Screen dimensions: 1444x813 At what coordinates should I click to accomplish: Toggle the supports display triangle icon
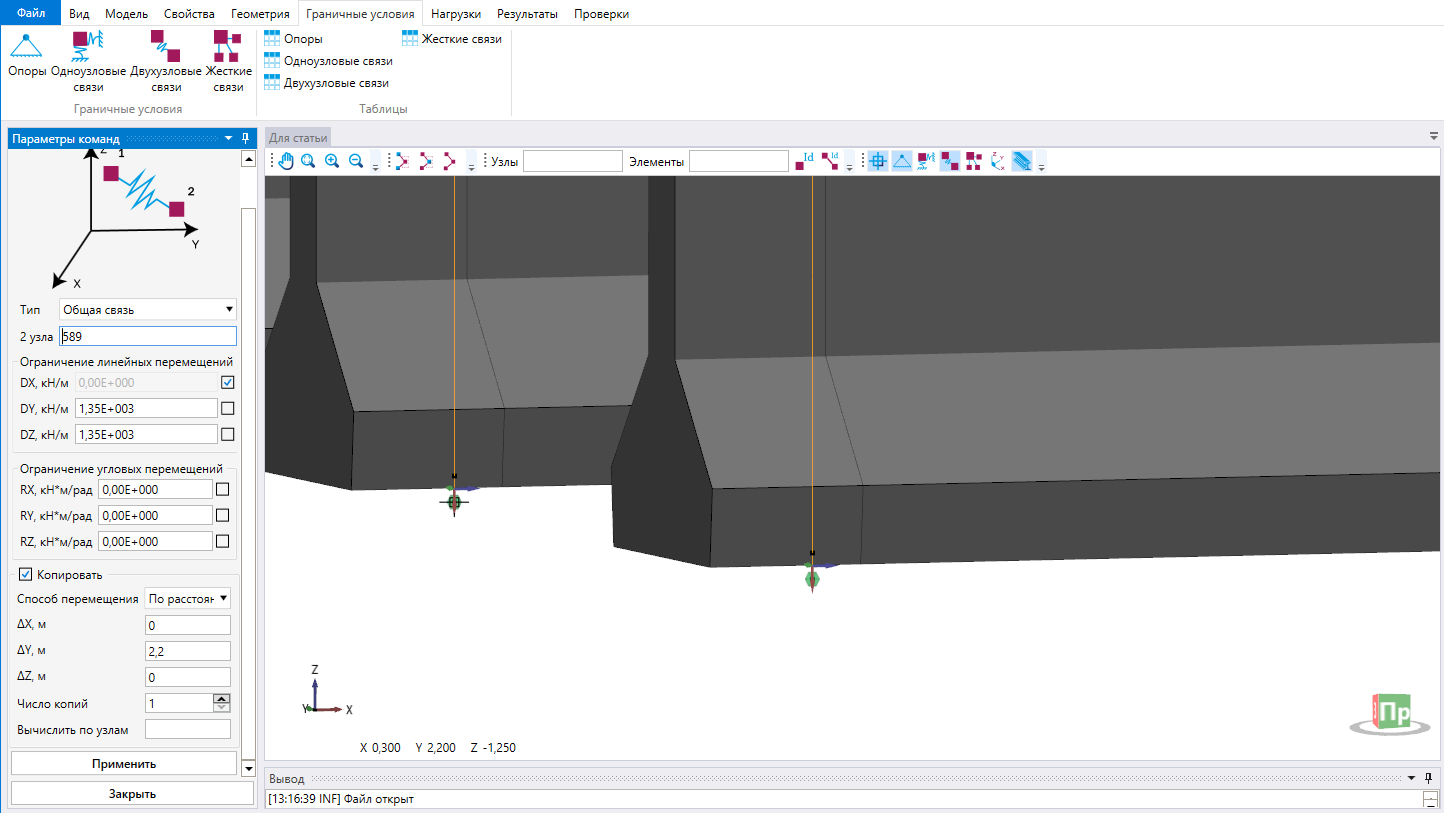902,161
